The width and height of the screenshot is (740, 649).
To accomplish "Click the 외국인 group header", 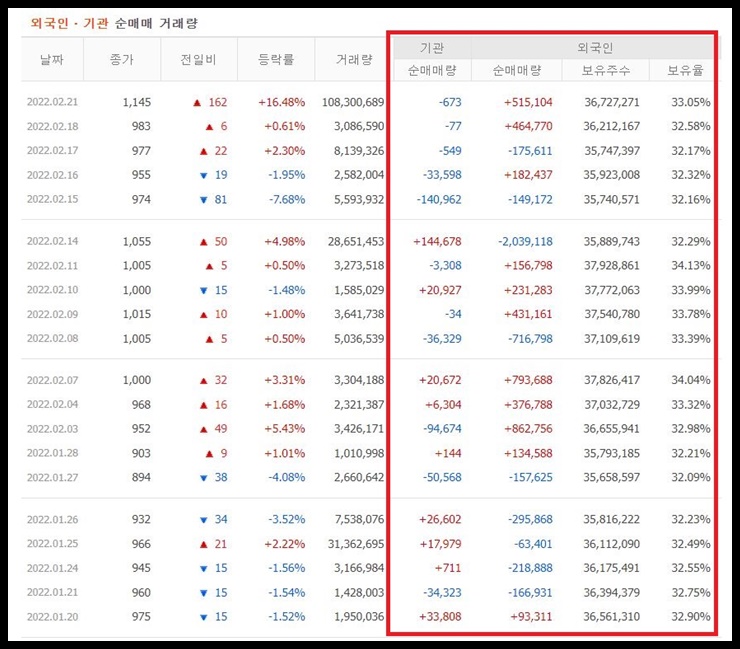I will pyautogui.click(x=595, y=48).
